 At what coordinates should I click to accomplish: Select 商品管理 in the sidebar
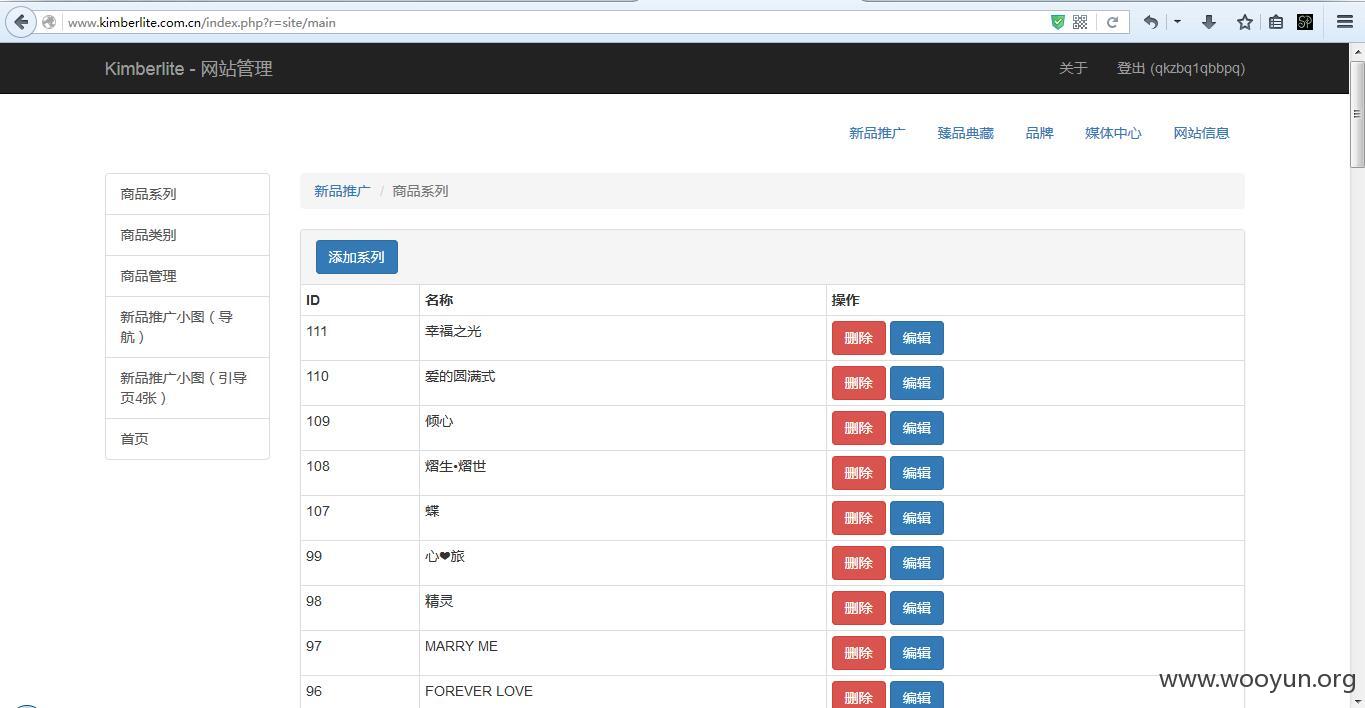pos(187,276)
